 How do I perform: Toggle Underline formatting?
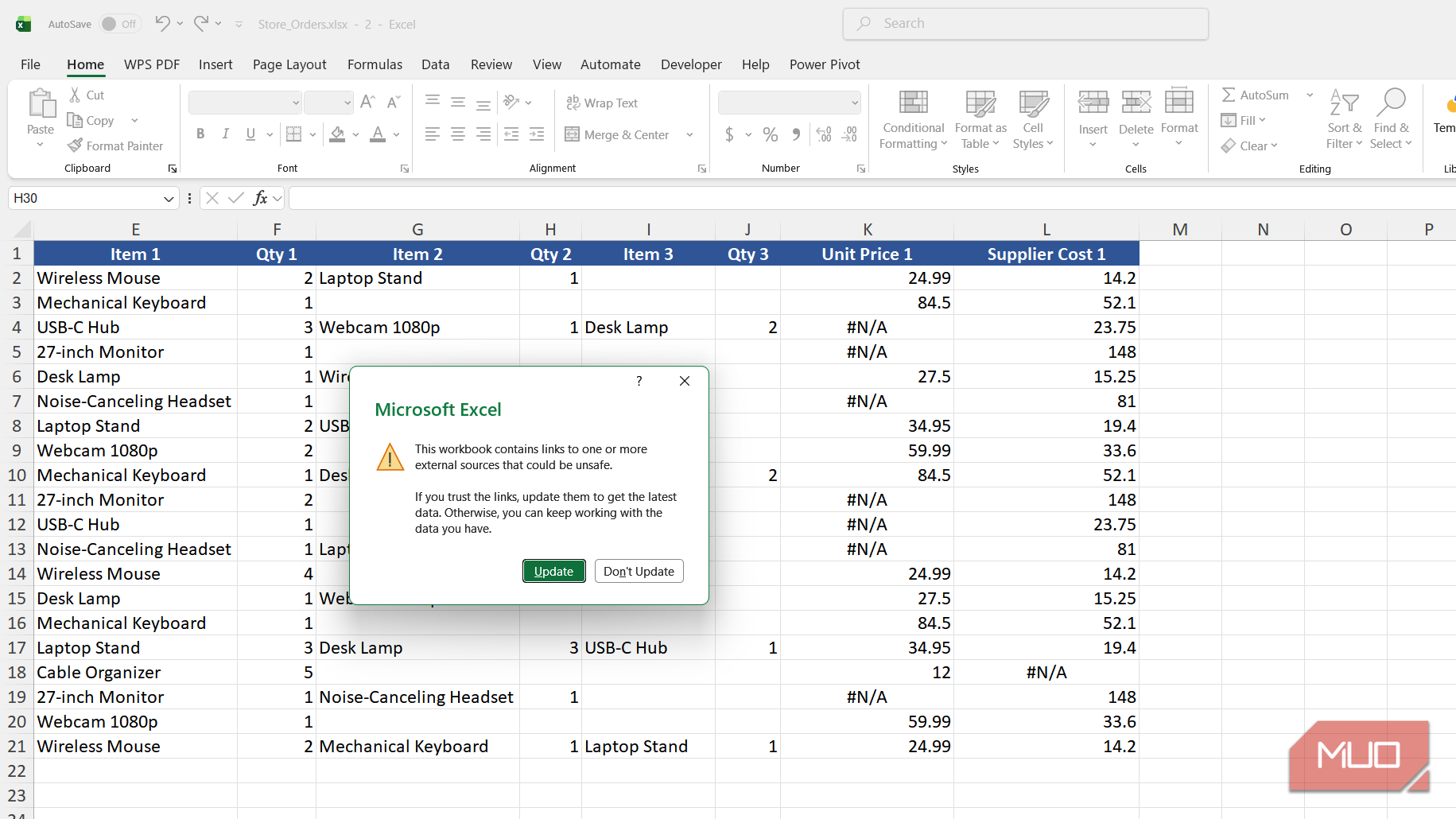250,134
